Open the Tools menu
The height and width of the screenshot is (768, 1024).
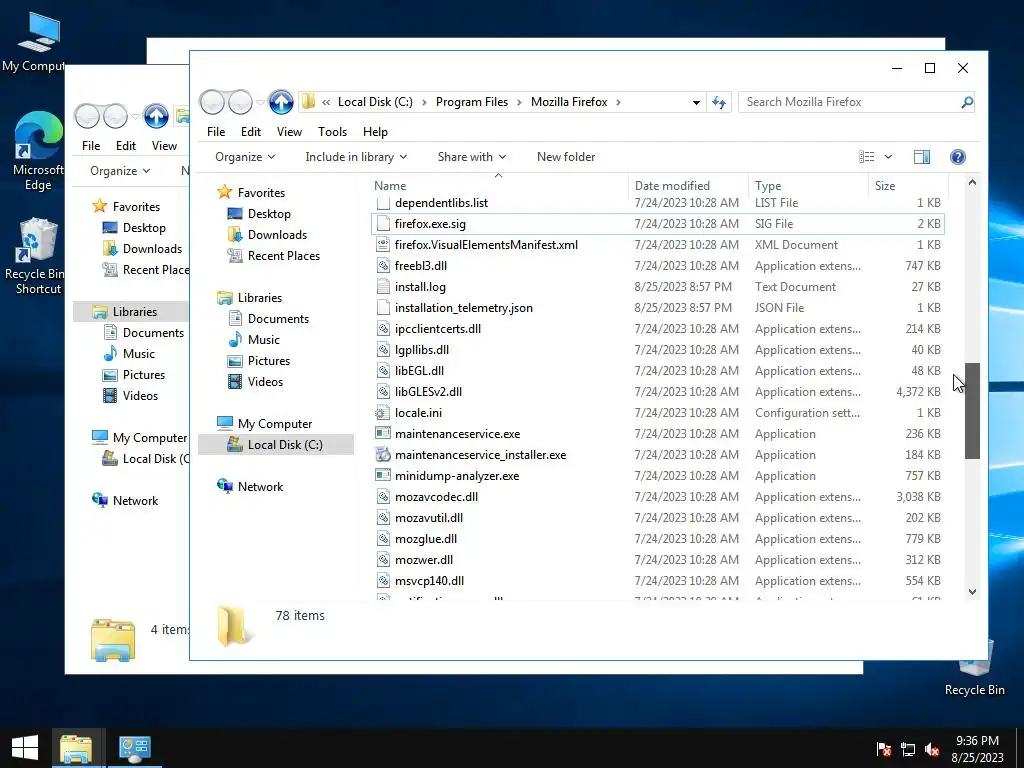pyautogui.click(x=332, y=132)
